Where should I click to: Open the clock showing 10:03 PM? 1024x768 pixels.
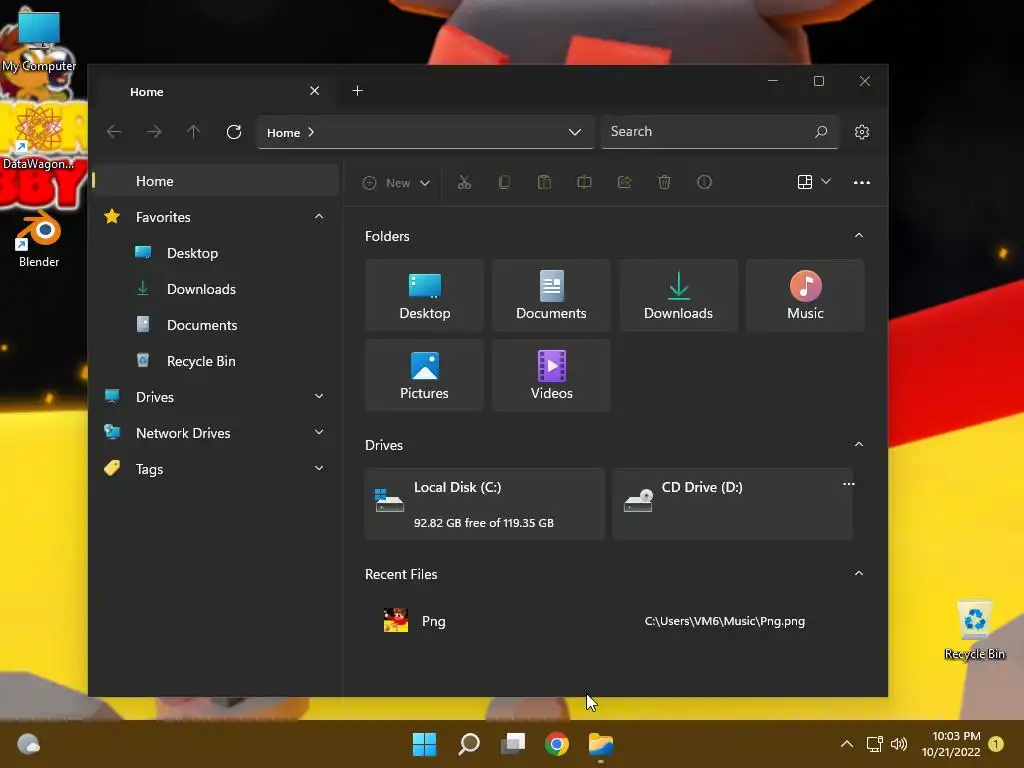951,744
